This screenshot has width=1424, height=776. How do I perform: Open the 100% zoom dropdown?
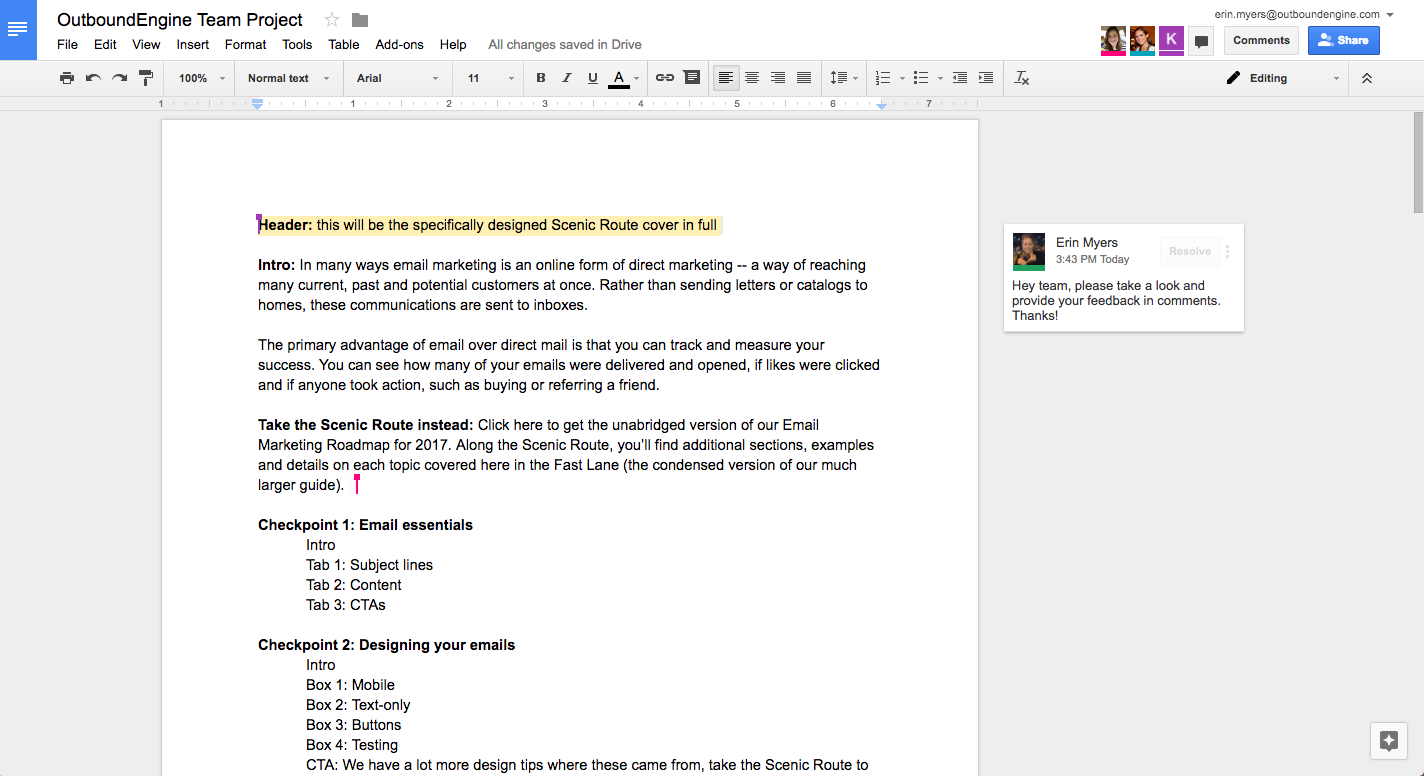point(202,78)
